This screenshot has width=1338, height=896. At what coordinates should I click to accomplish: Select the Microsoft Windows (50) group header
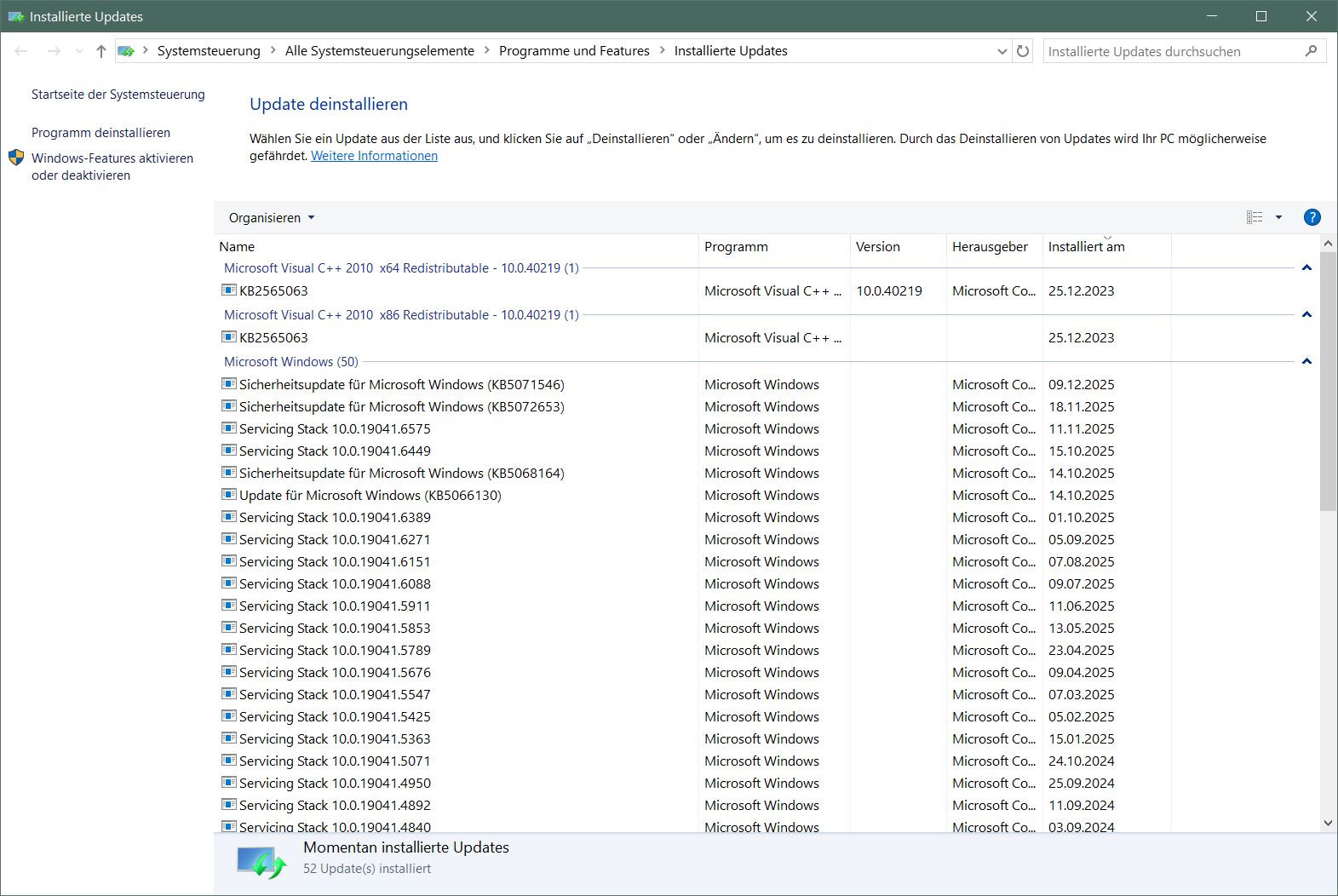point(291,361)
